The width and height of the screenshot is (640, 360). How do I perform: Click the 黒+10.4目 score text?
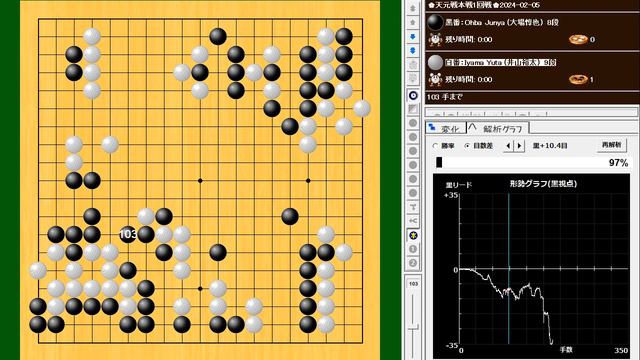[550, 146]
